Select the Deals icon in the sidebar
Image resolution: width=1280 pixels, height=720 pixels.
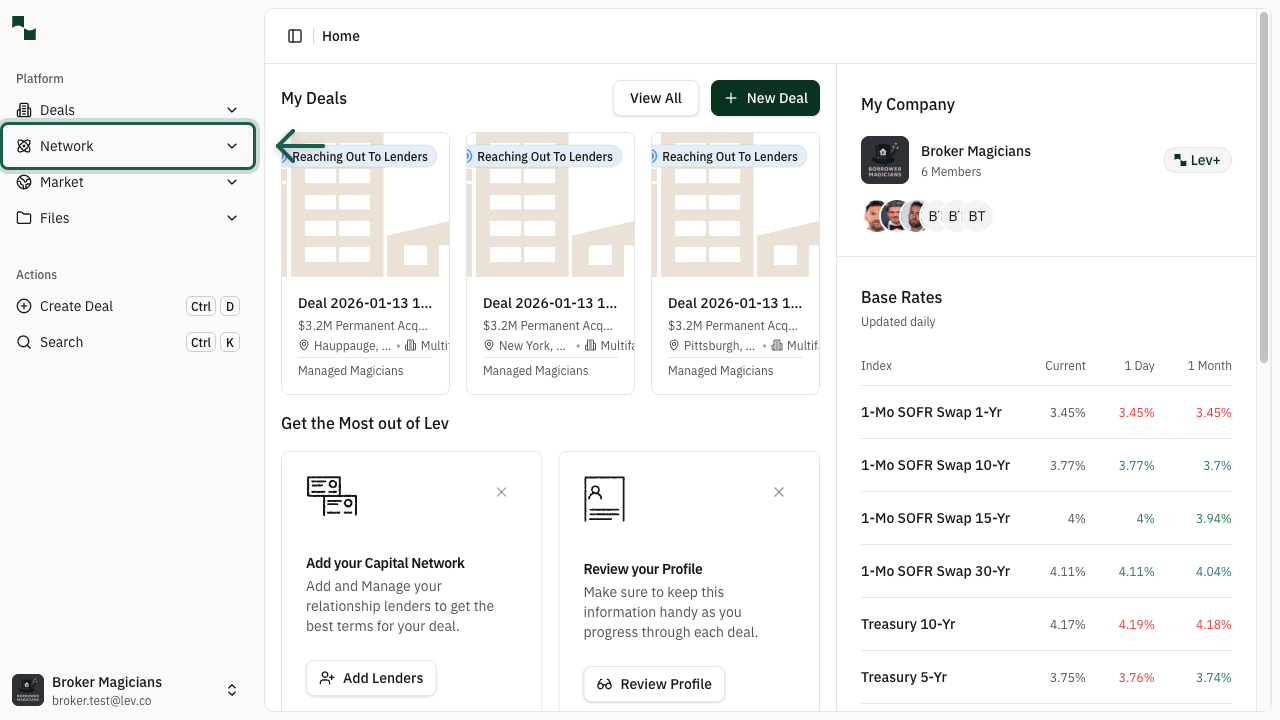(22, 110)
